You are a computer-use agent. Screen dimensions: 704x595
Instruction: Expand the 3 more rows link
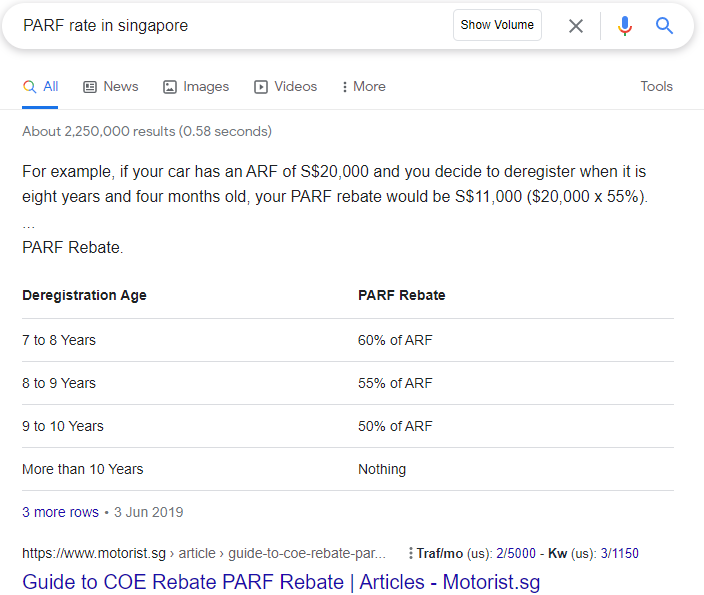(x=60, y=512)
